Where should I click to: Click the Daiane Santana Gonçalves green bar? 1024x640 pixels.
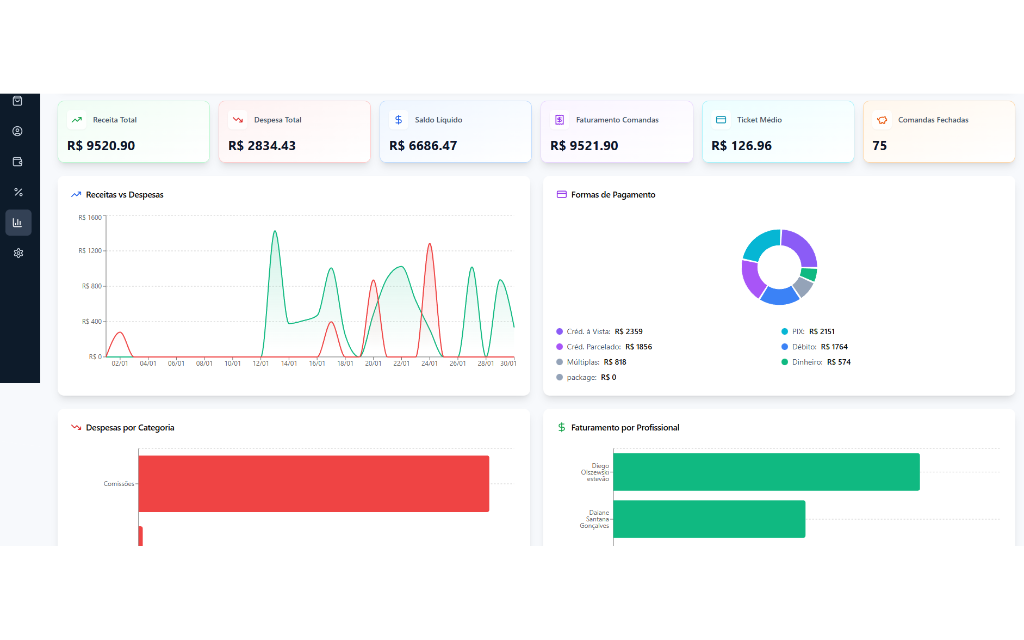pyautogui.click(x=709, y=519)
